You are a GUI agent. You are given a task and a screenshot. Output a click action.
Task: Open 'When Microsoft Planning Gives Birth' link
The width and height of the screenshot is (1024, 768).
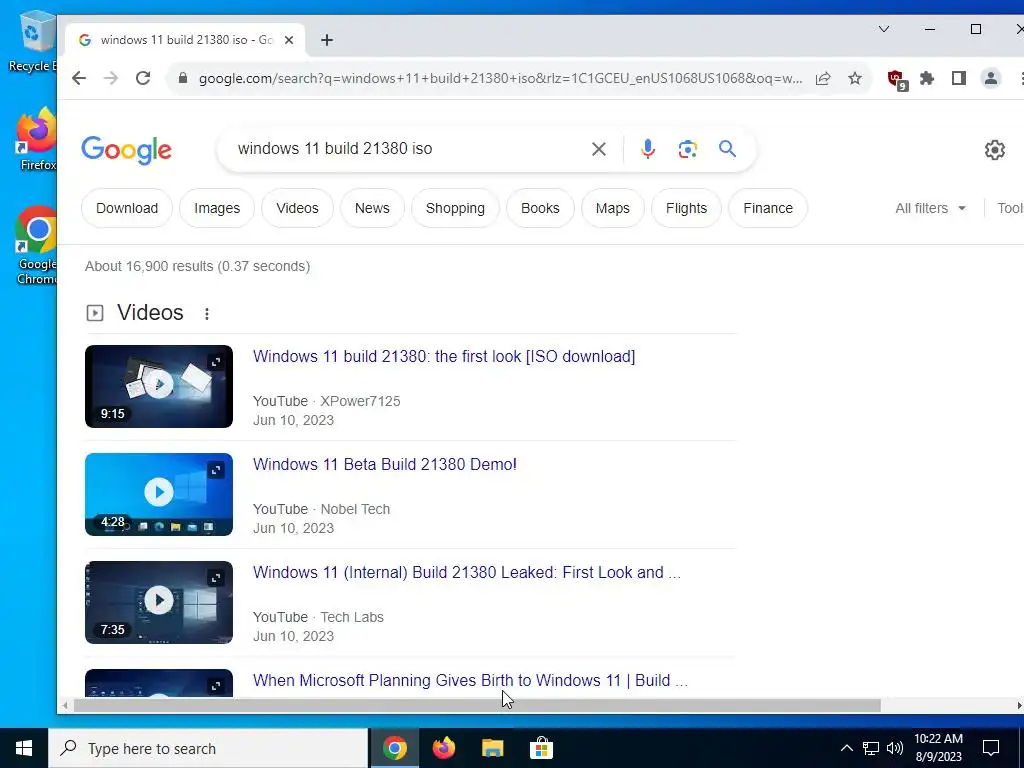(470, 680)
